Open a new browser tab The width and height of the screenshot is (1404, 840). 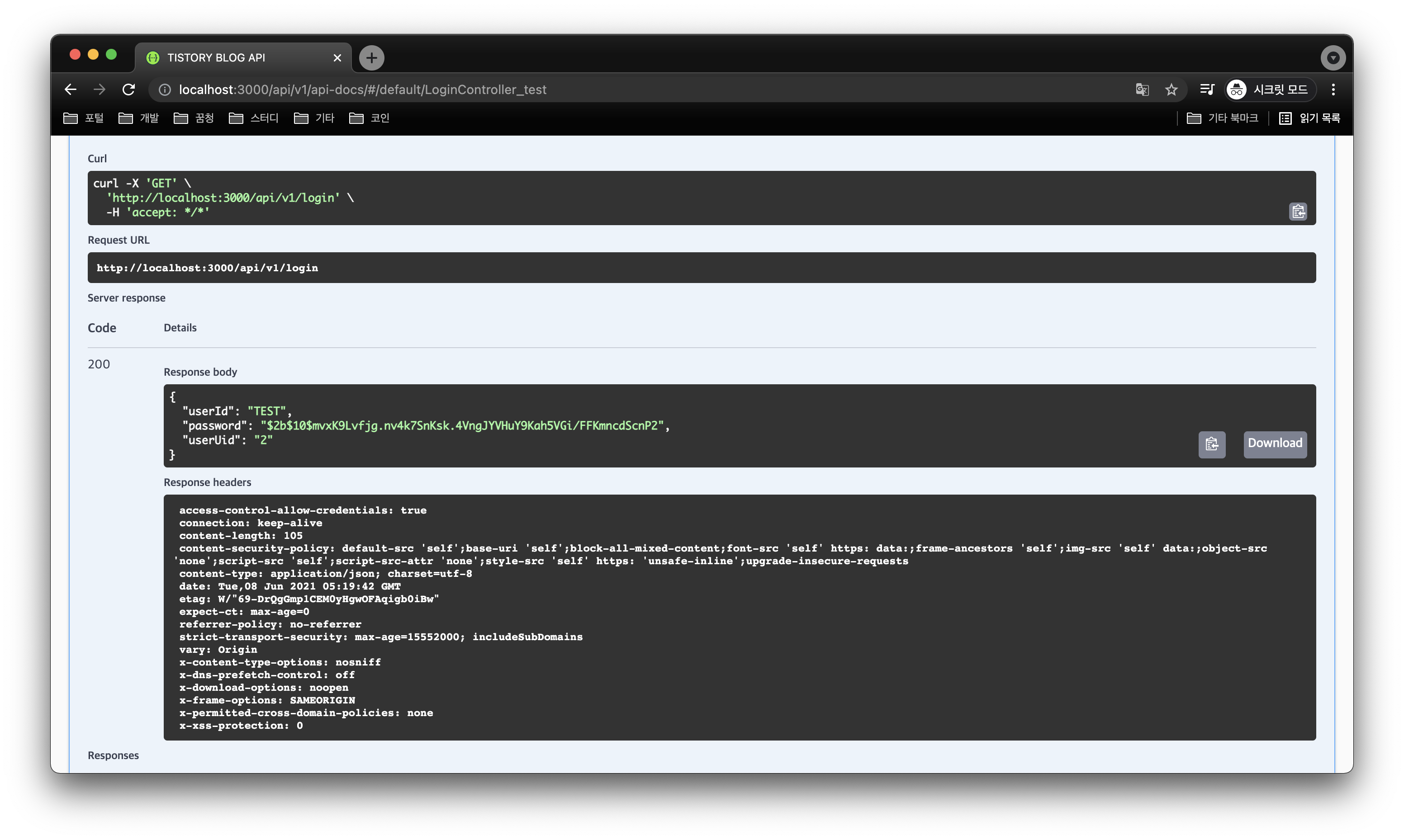(371, 58)
